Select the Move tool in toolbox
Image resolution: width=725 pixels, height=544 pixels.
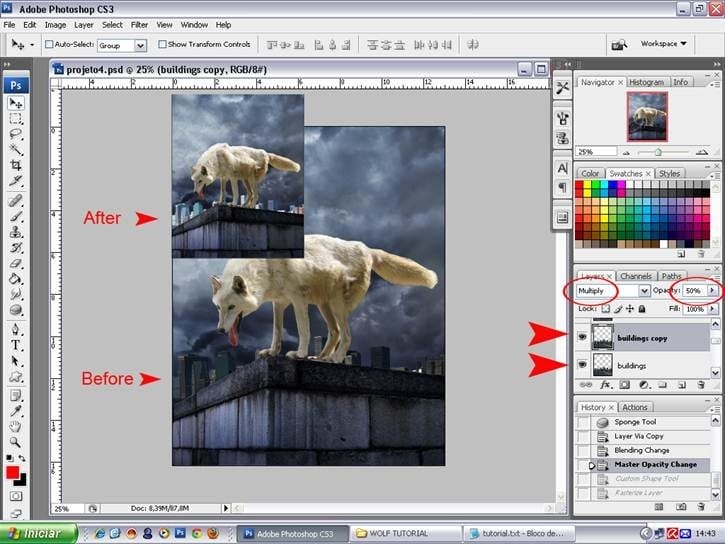click(x=16, y=104)
